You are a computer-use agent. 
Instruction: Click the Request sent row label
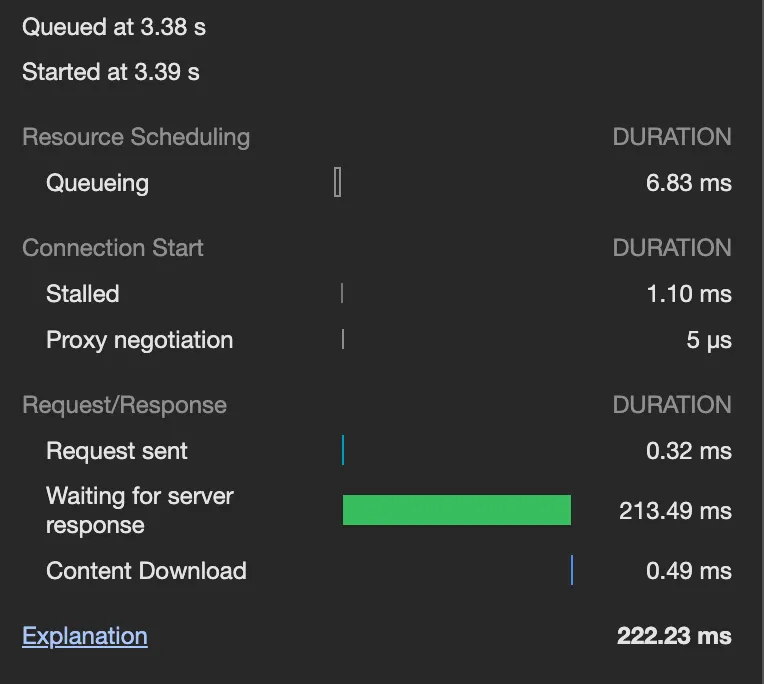117,451
